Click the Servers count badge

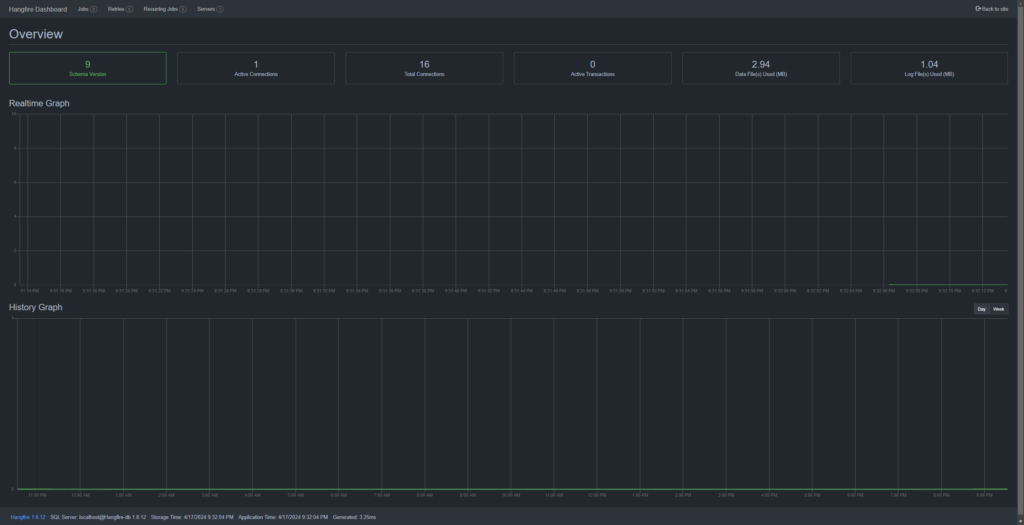pyautogui.click(x=220, y=9)
